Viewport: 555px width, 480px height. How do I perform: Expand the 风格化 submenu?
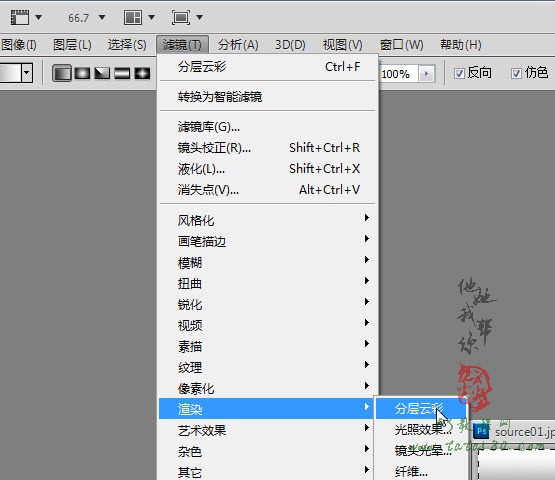tap(268, 220)
